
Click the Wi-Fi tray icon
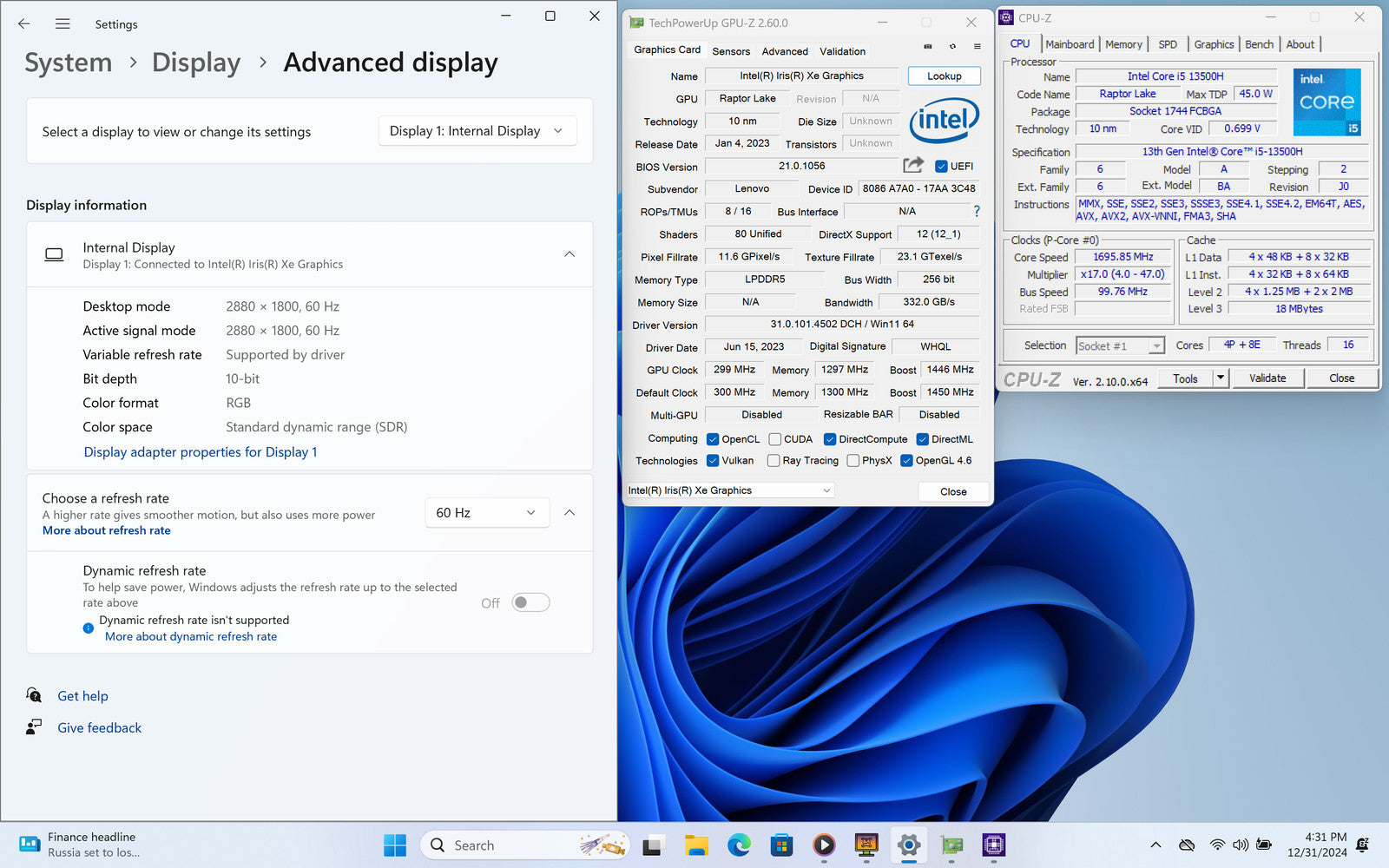(1217, 845)
